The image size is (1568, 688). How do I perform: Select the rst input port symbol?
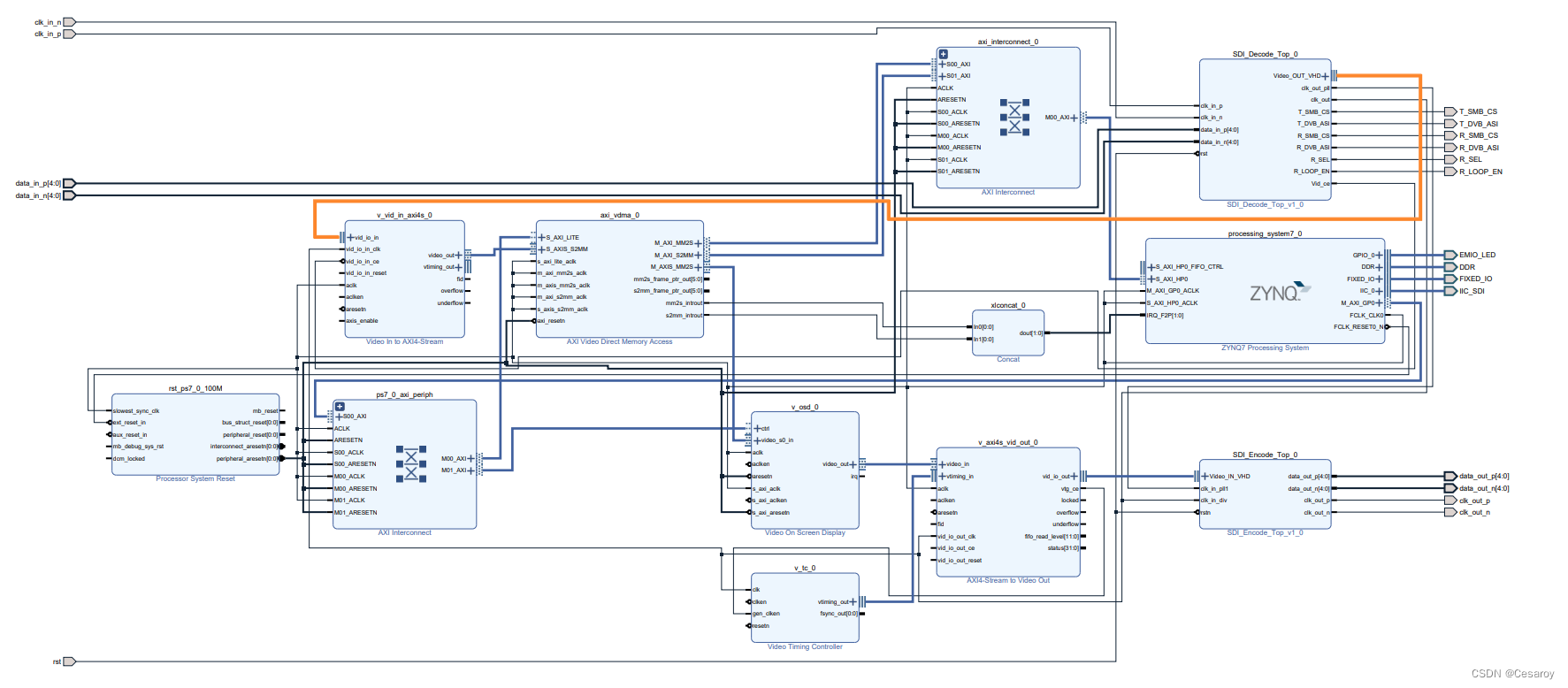[69, 661]
